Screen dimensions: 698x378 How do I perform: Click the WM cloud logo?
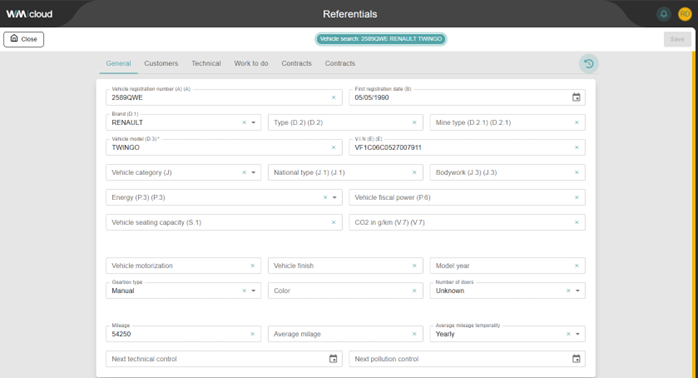click(29, 14)
